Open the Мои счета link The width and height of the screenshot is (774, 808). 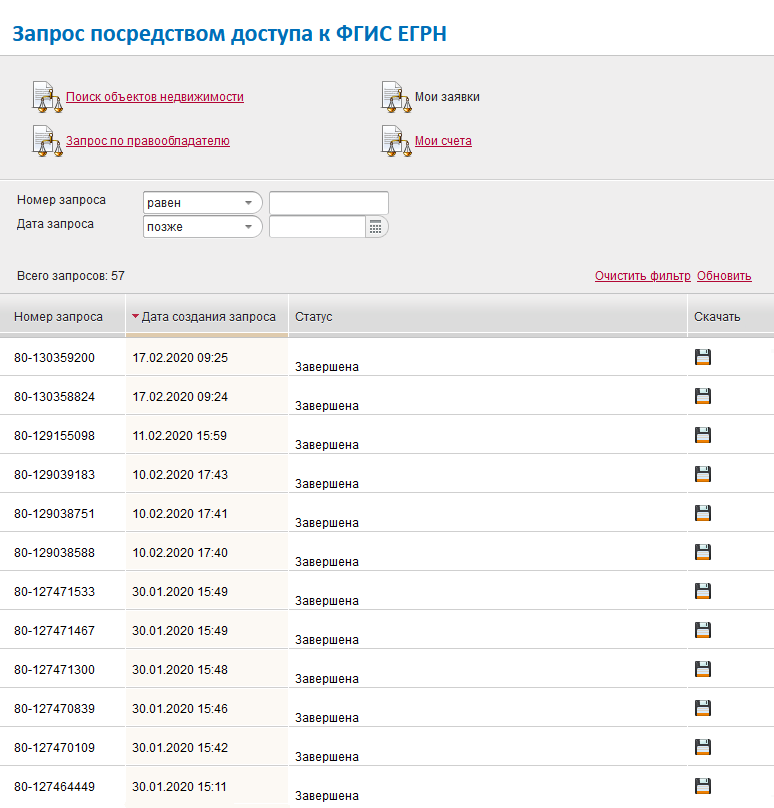443,141
